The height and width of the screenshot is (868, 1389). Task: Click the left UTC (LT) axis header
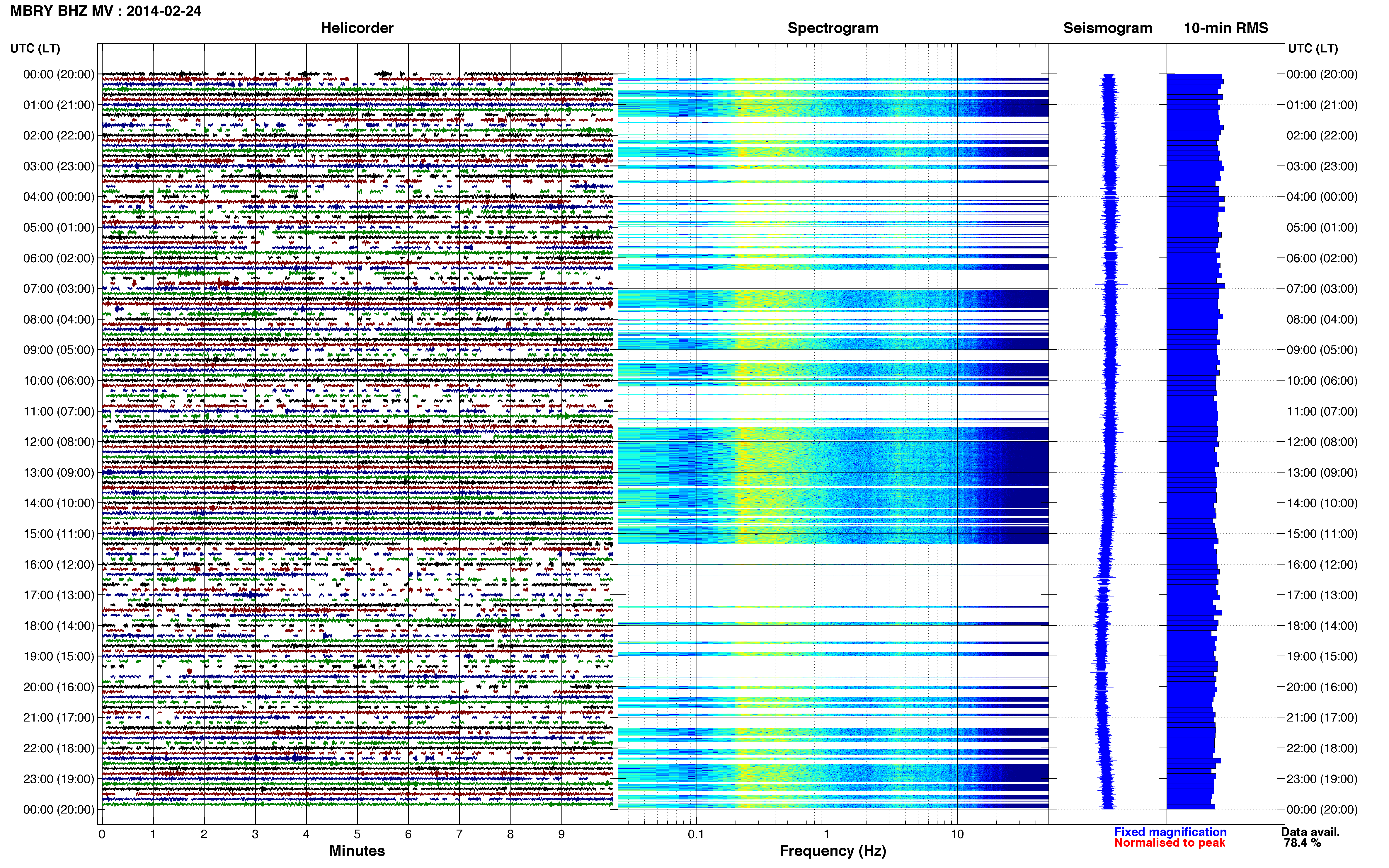(x=35, y=48)
